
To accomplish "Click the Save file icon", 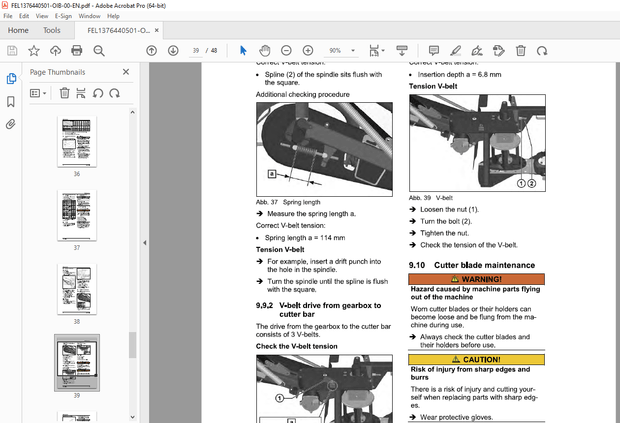I will (12, 51).
